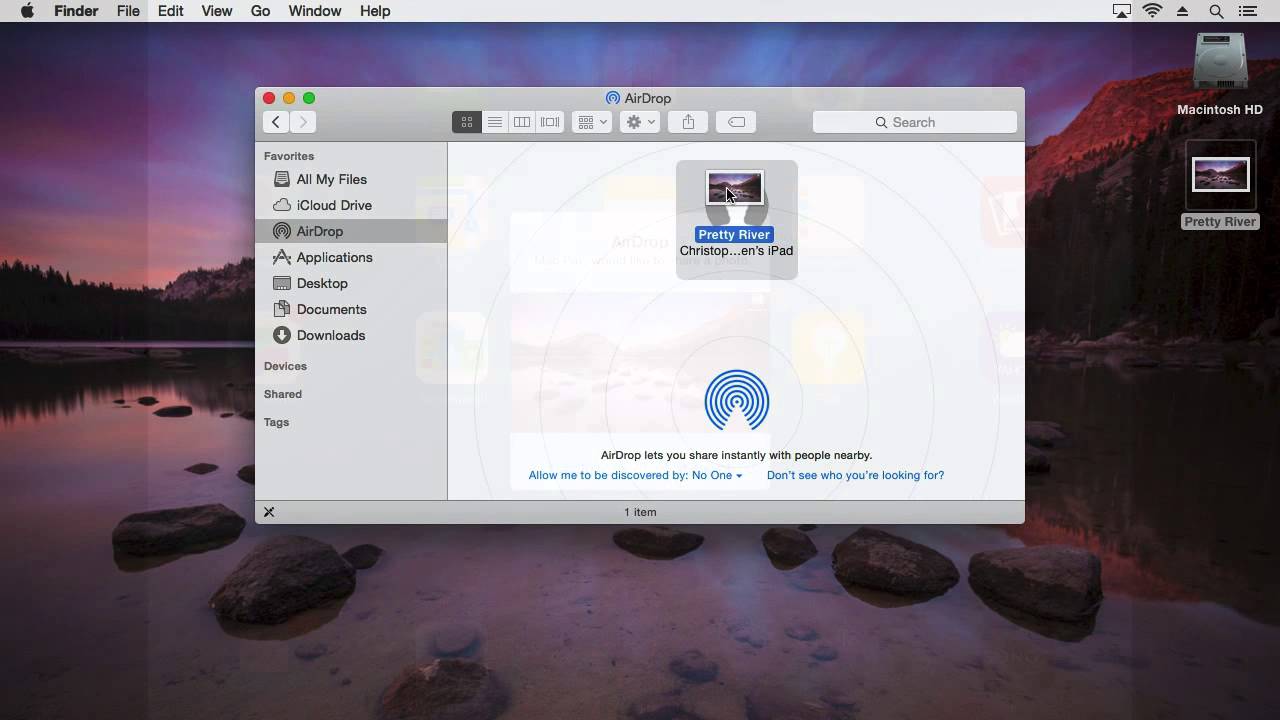Image resolution: width=1280 pixels, height=720 pixels.
Task: Click the '1 item' status text
Action: 640,512
